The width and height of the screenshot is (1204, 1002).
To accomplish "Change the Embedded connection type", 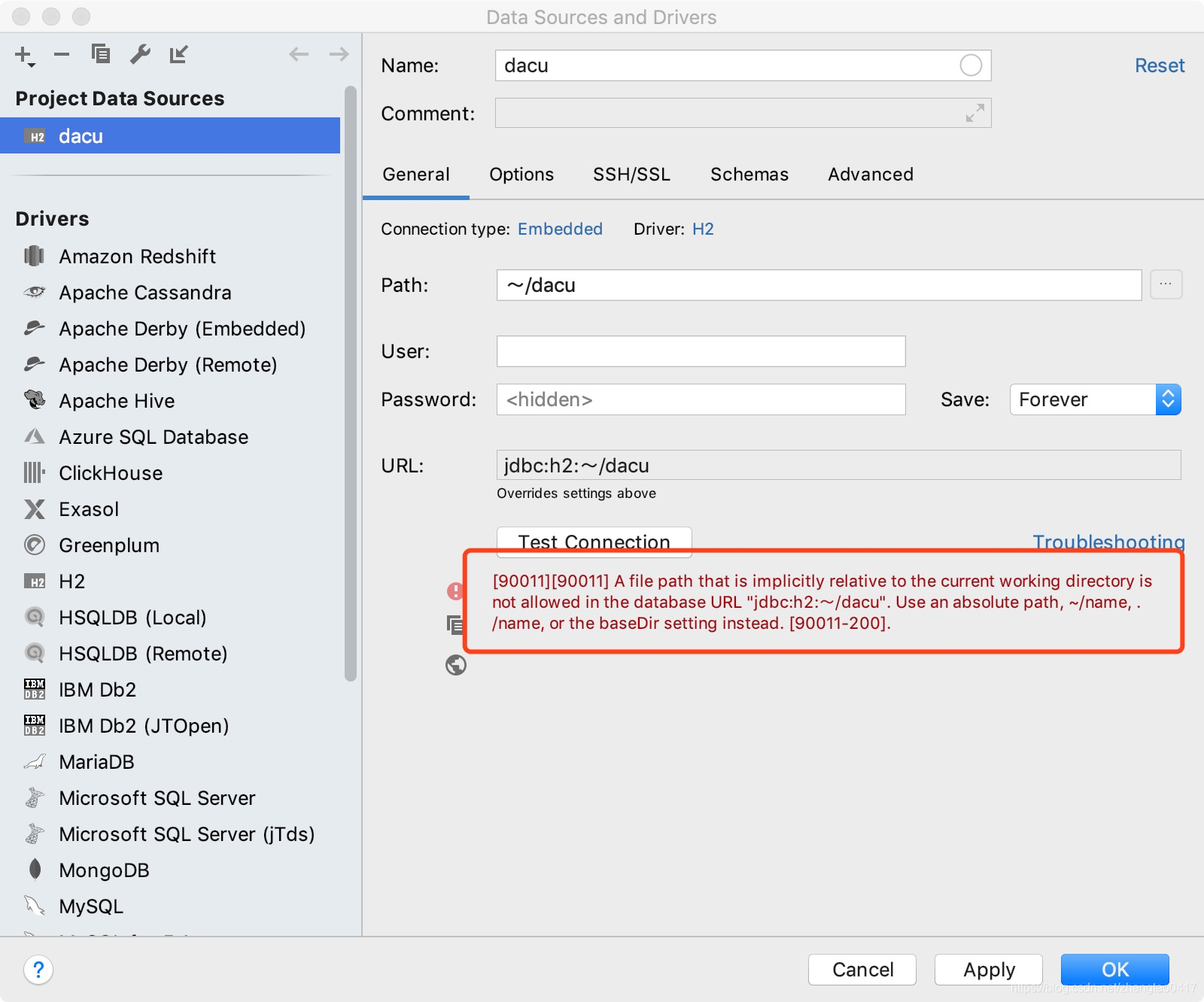I will coord(560,229).
